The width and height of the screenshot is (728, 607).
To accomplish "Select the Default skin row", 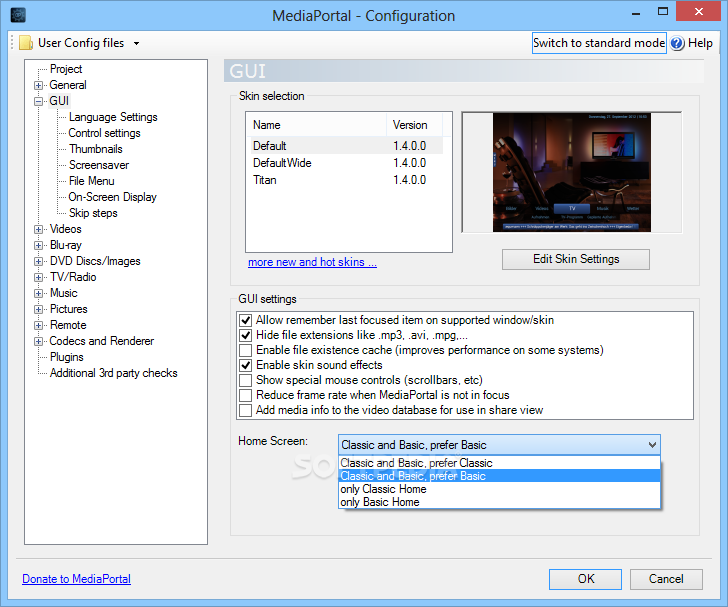I will pos(346,146).
